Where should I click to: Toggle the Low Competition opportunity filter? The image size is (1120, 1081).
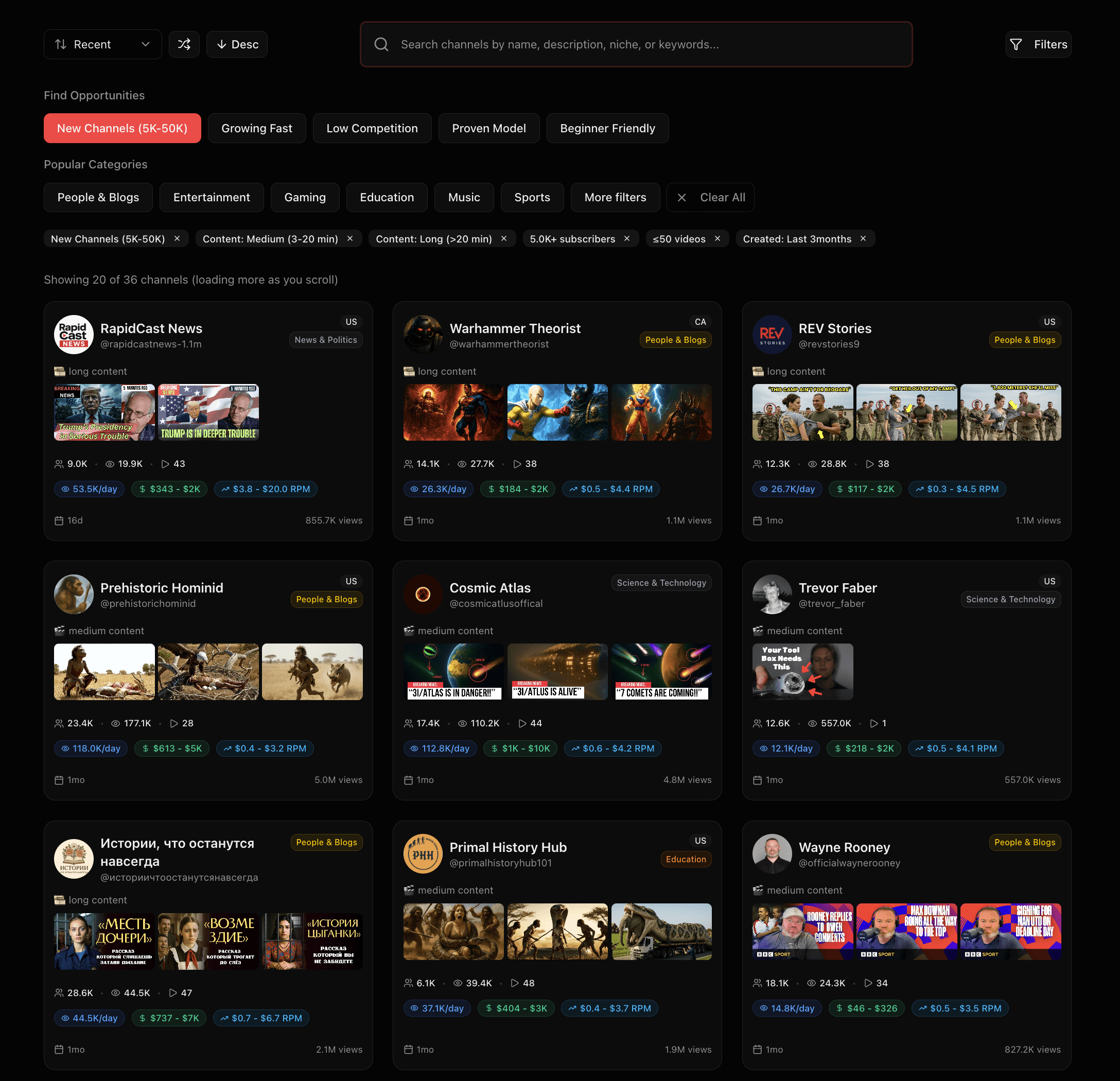coord(372,128)
